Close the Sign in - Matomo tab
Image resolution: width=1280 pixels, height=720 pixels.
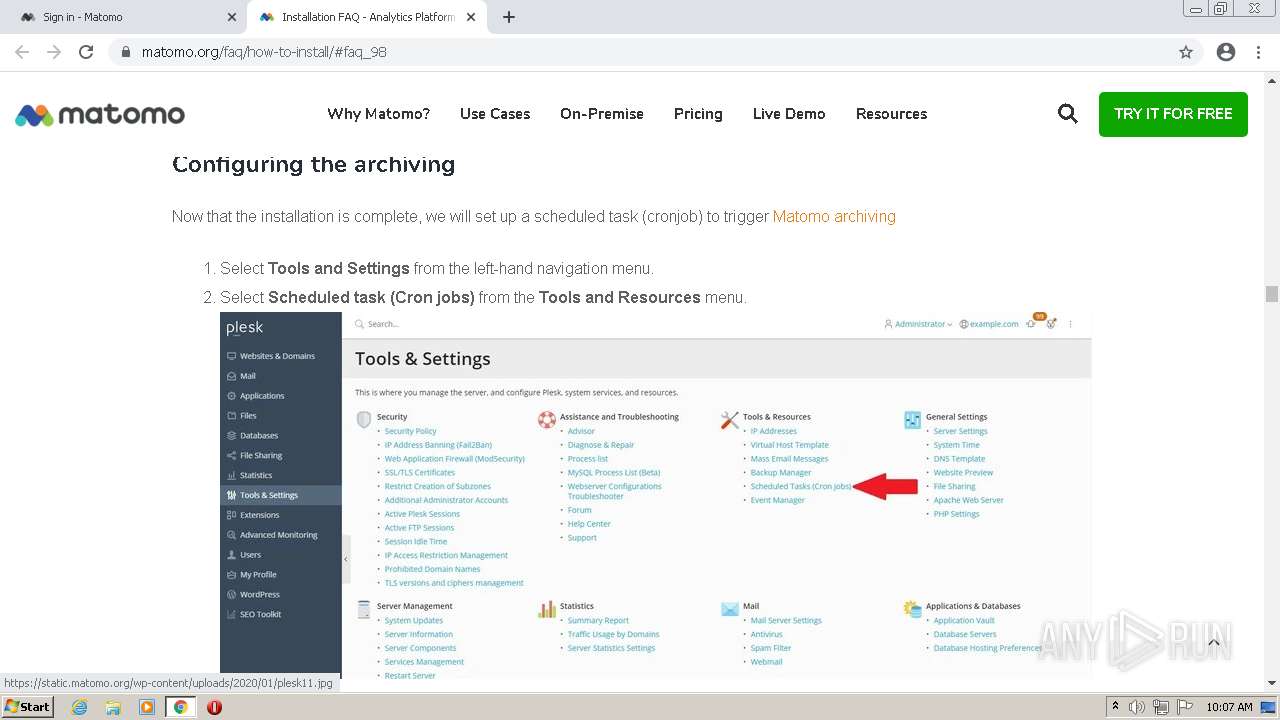pyautogui.click(x=232, y=17)
